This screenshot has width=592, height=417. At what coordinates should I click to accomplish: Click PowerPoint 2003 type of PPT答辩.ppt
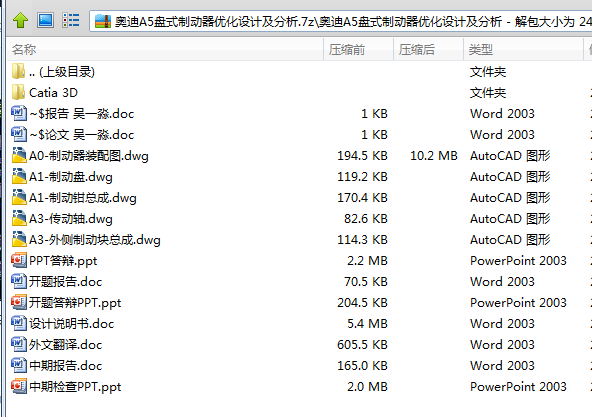point(518,261)
